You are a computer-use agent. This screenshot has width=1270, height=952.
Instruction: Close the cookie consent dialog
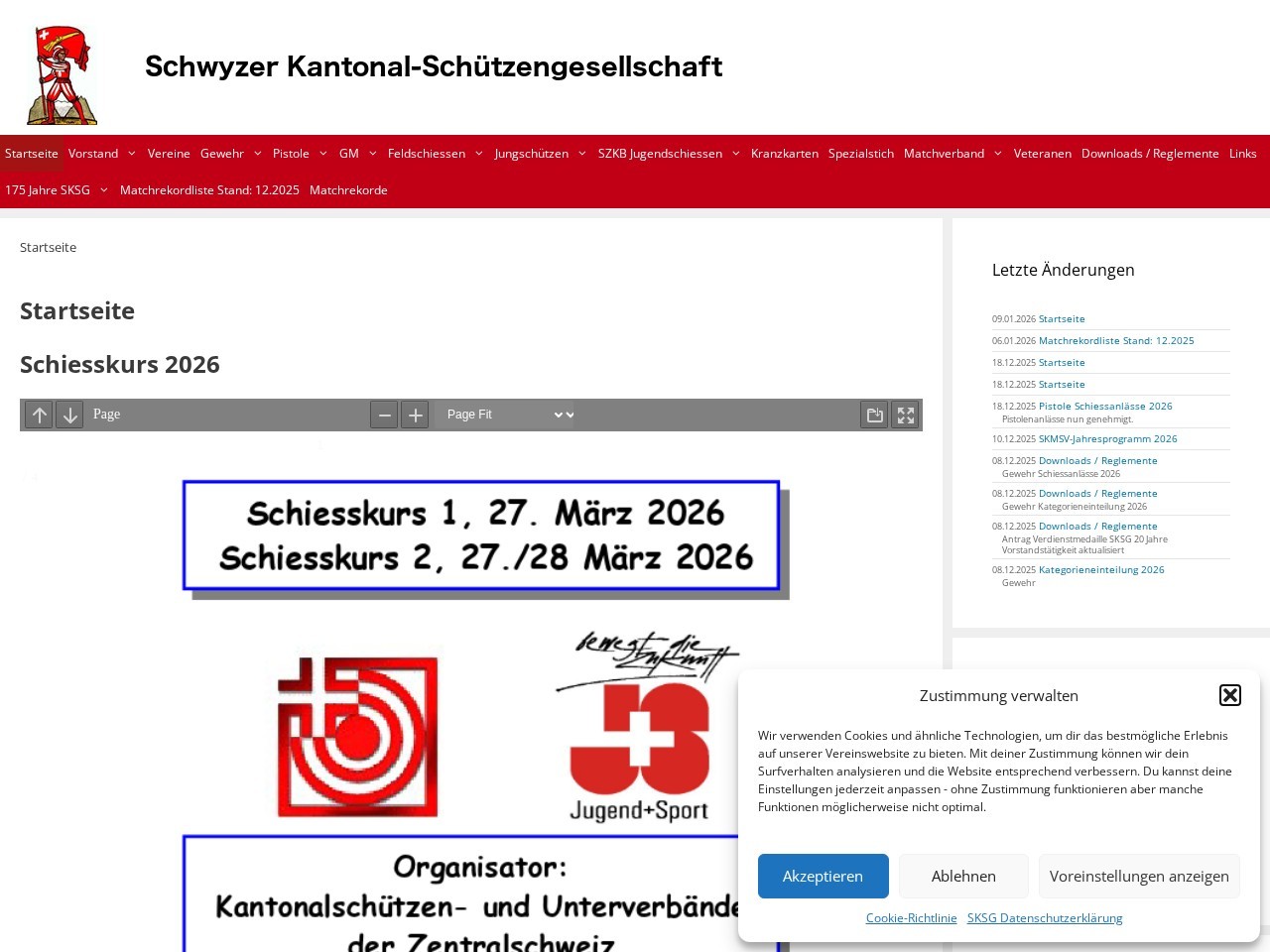tap(1229, 695)
